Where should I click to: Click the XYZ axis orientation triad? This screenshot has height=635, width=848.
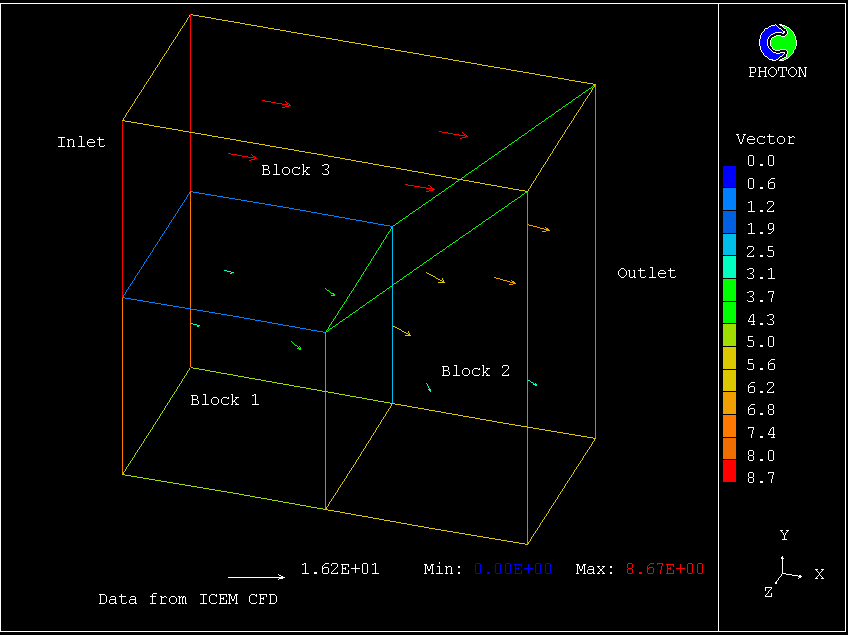[787, 570]
